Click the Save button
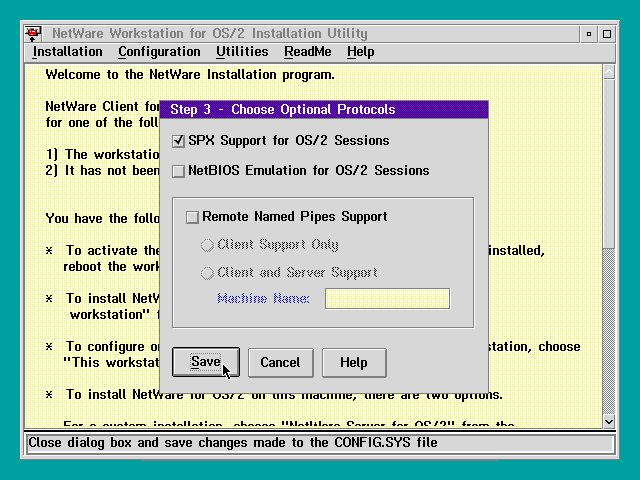Viewport: 640px width, 480px height. 206,362
